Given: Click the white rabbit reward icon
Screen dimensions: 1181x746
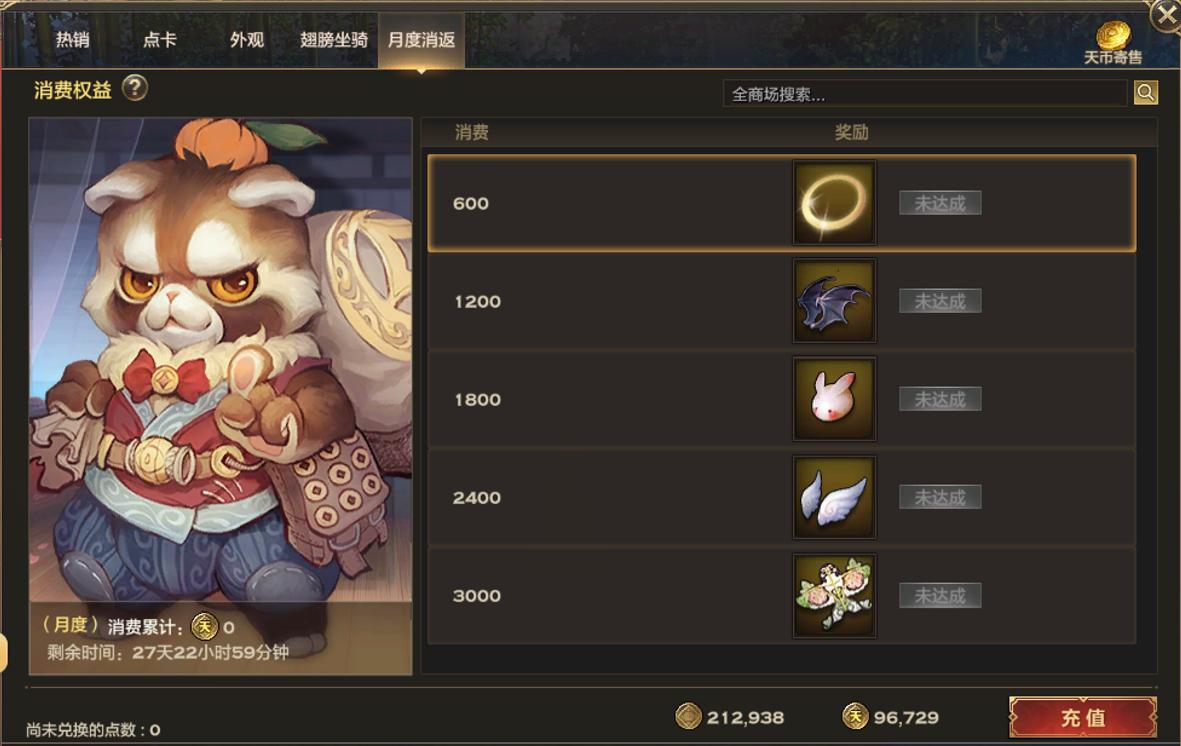Looking at the screenshot, I should pyautogui.click(x=834, y=399).
